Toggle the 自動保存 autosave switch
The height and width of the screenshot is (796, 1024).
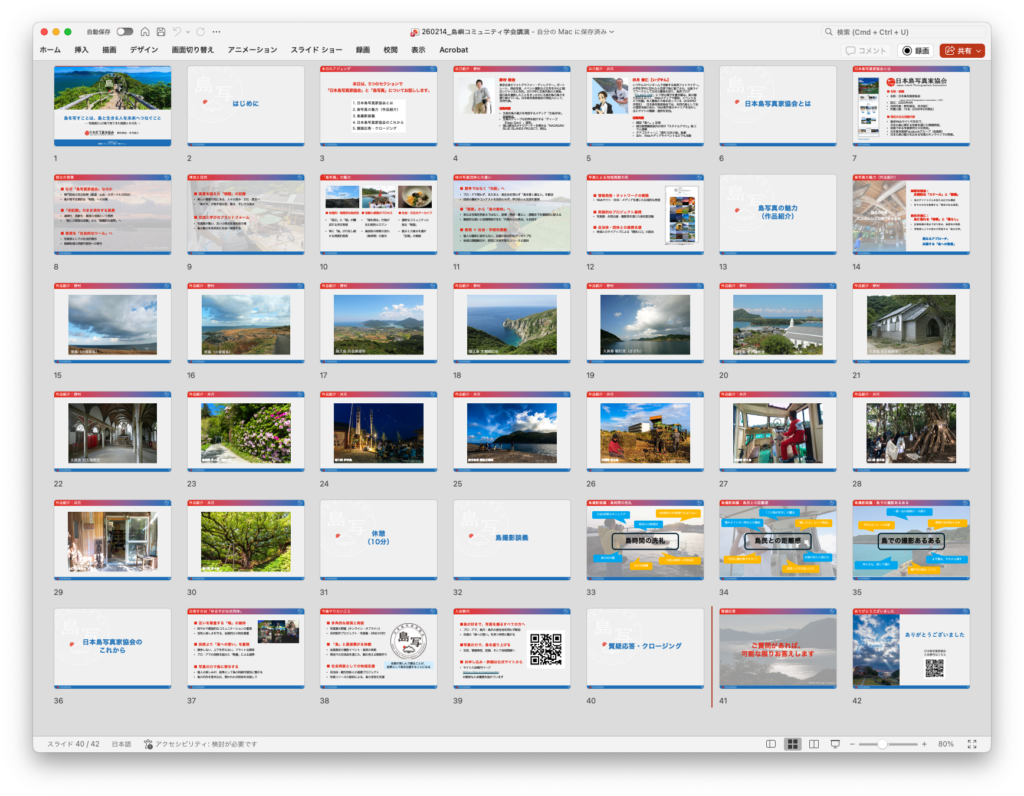125,32
